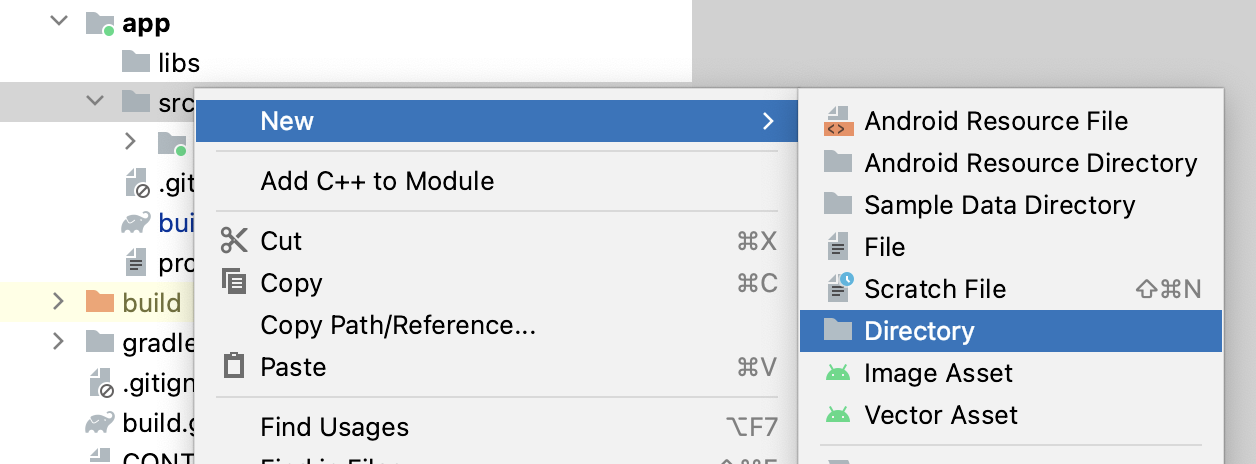
Task: Open the New submenu arrow
Action: point(768,121)
